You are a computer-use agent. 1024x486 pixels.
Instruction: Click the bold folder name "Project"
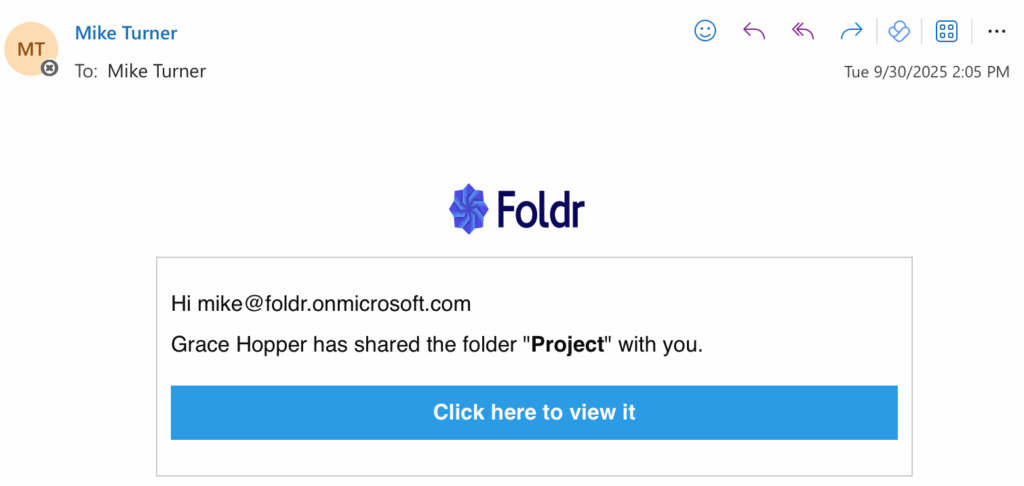568,346
